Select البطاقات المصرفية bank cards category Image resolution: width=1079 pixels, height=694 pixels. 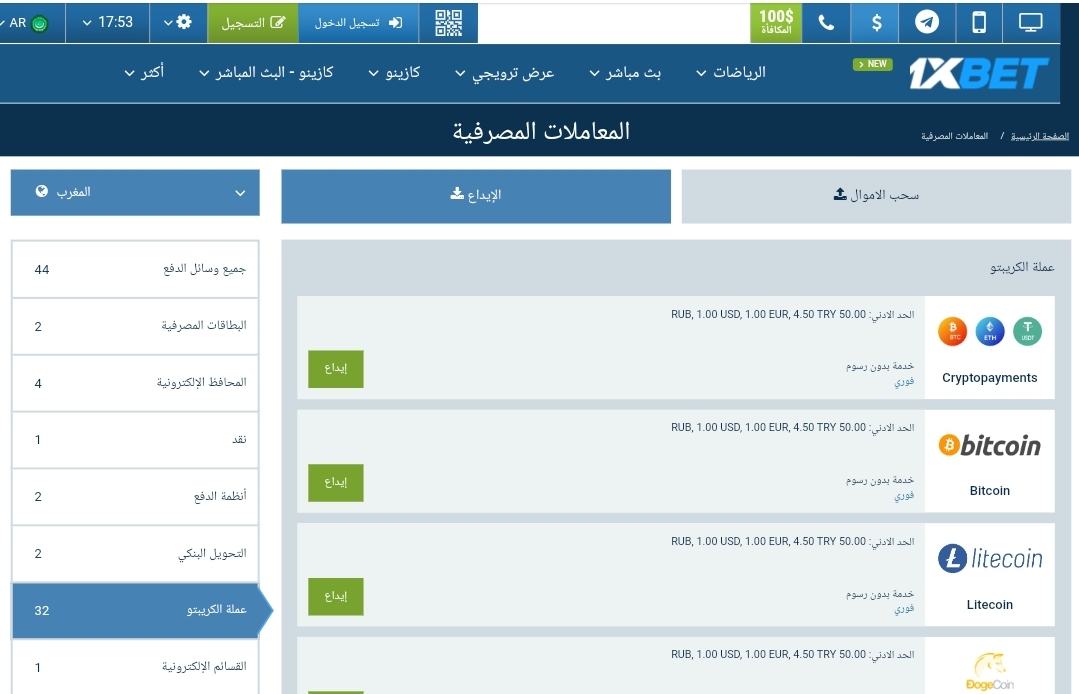point(136,326)
